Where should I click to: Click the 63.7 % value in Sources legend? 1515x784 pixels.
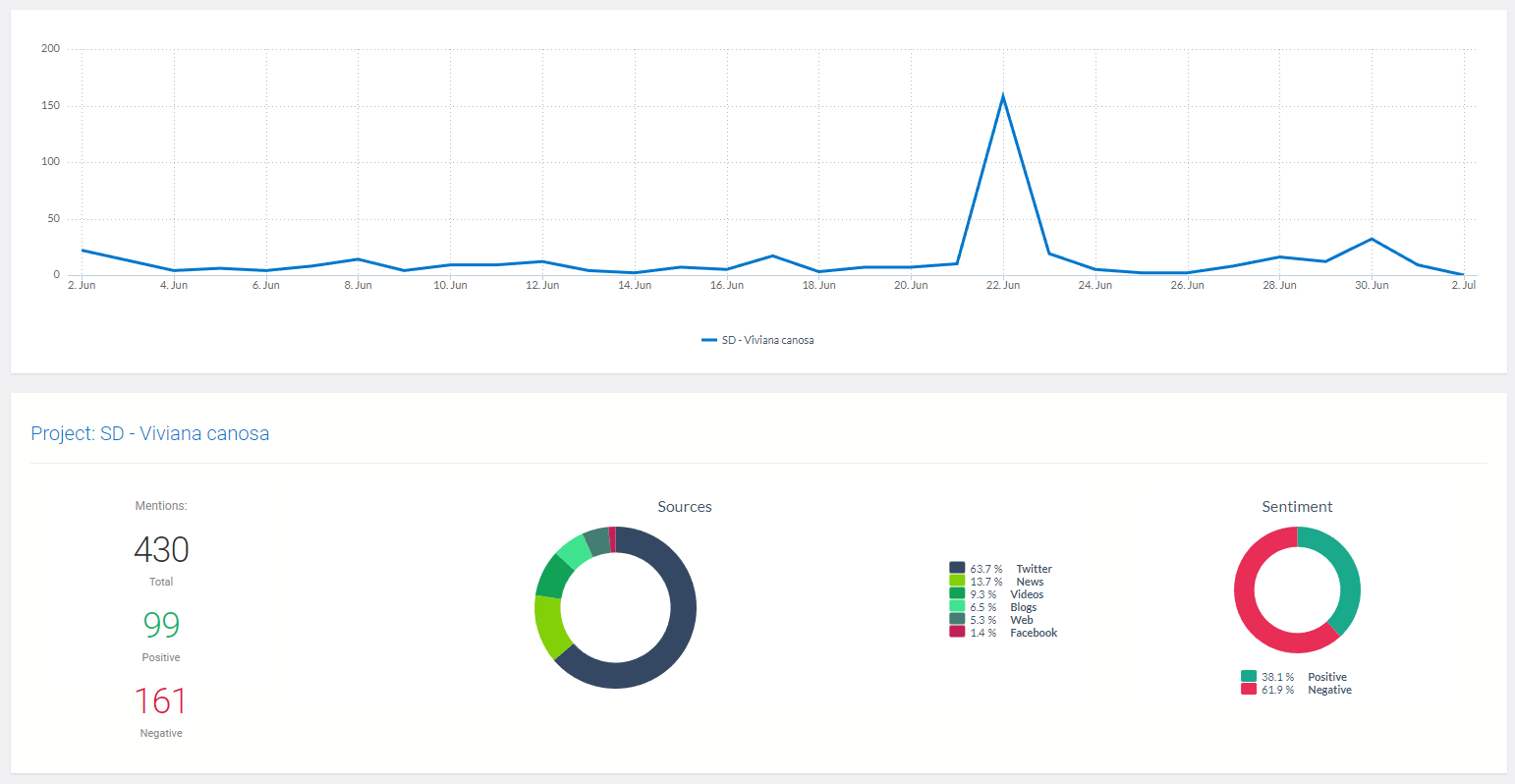[x=986, y=569]
